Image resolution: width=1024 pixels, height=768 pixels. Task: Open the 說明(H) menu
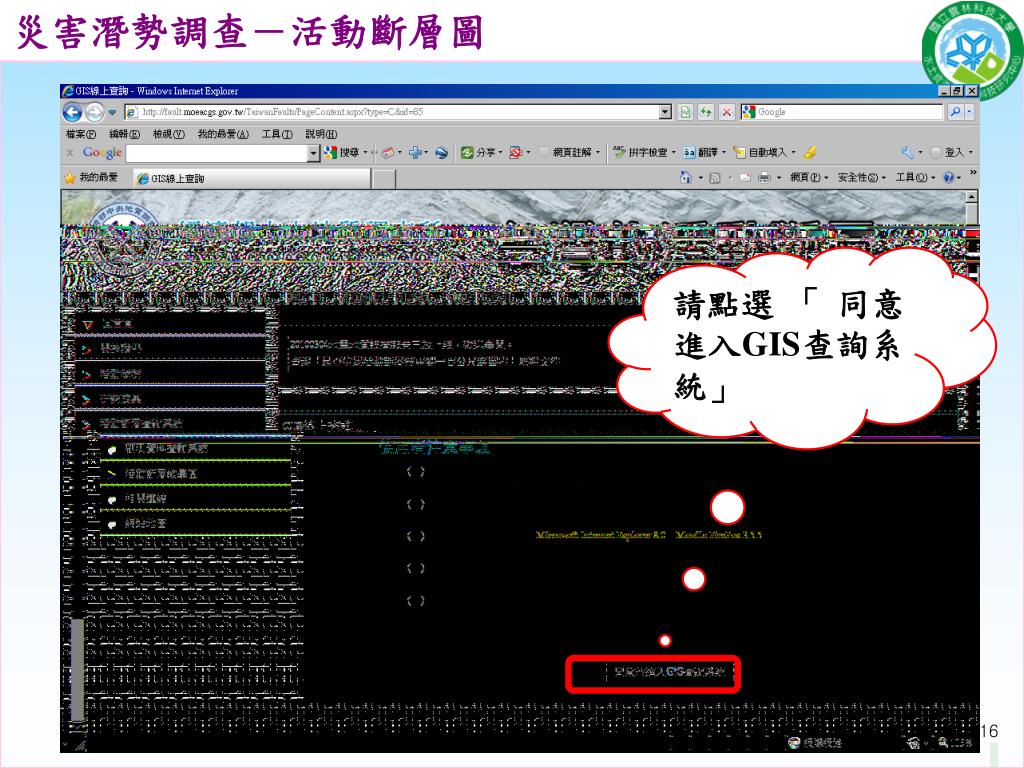(x=321, y=134)
